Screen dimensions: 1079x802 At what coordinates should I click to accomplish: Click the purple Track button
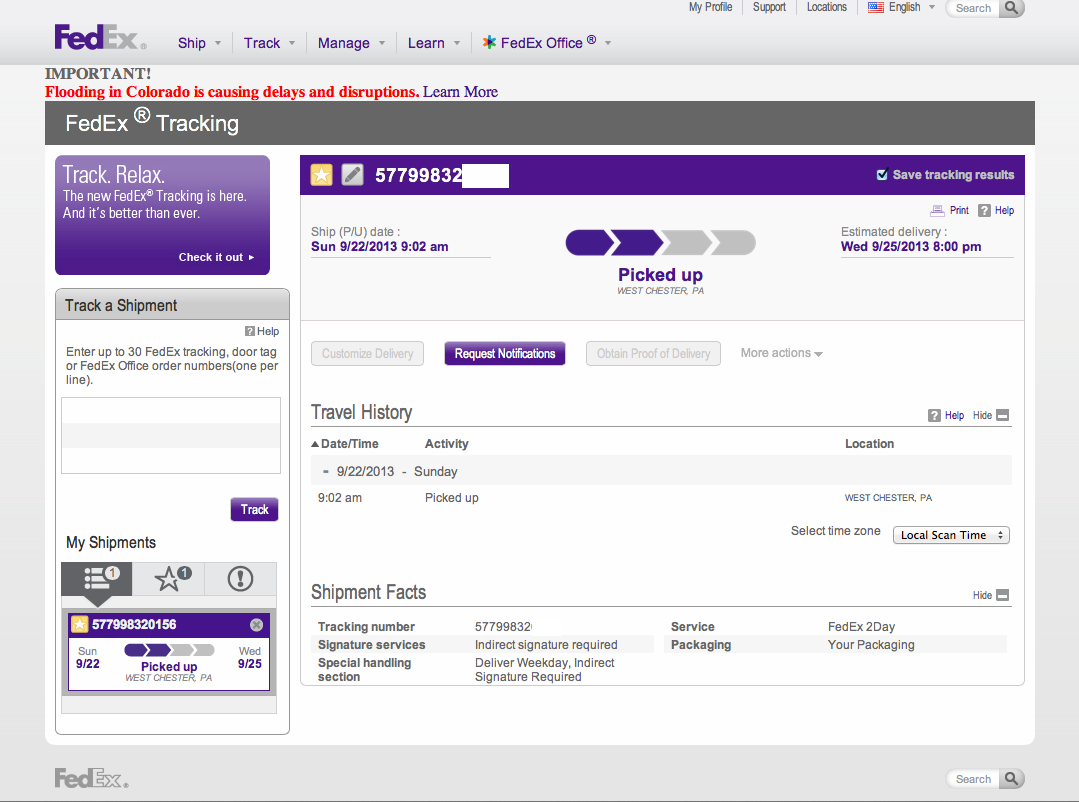(254, 509)
